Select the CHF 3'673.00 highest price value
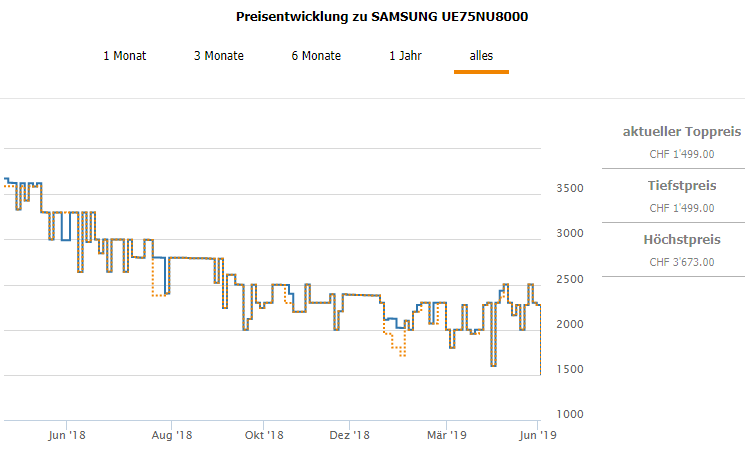 tap(681, 262)
